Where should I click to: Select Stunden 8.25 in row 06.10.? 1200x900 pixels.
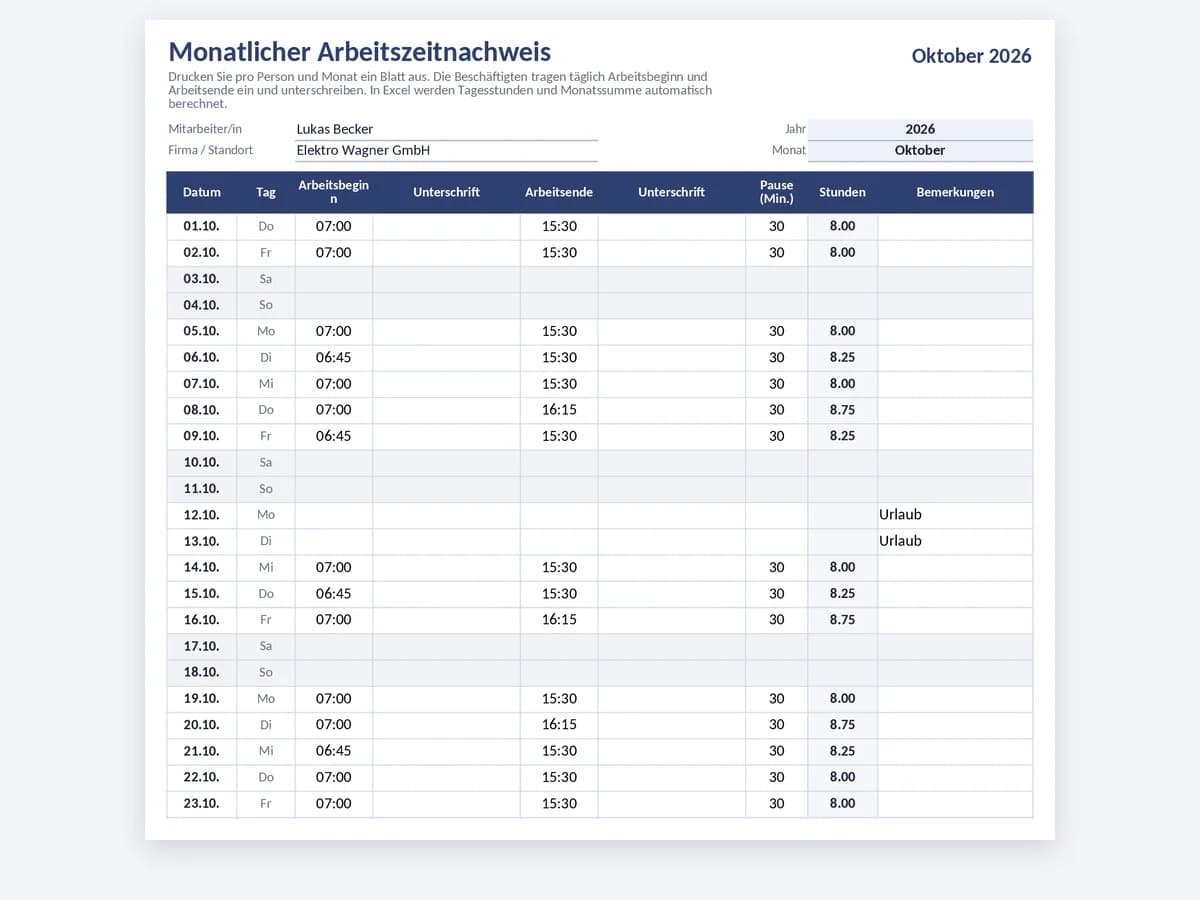(x=843, y=358)
